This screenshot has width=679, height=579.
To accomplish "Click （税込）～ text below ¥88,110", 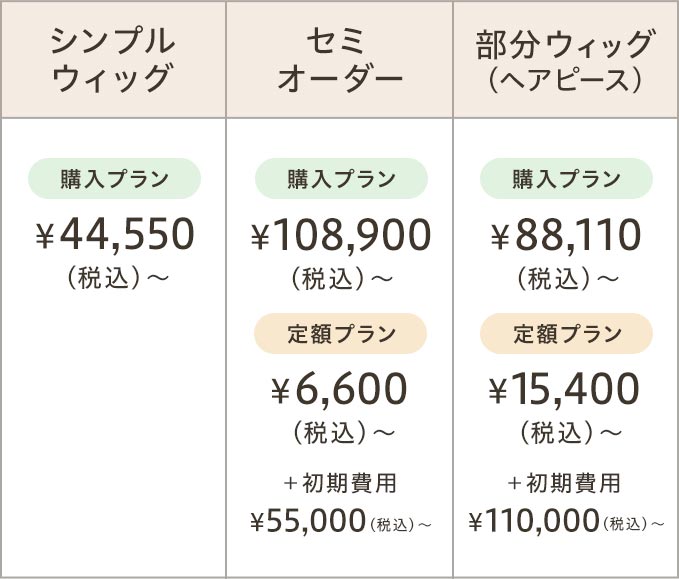I will pos(566,278).
